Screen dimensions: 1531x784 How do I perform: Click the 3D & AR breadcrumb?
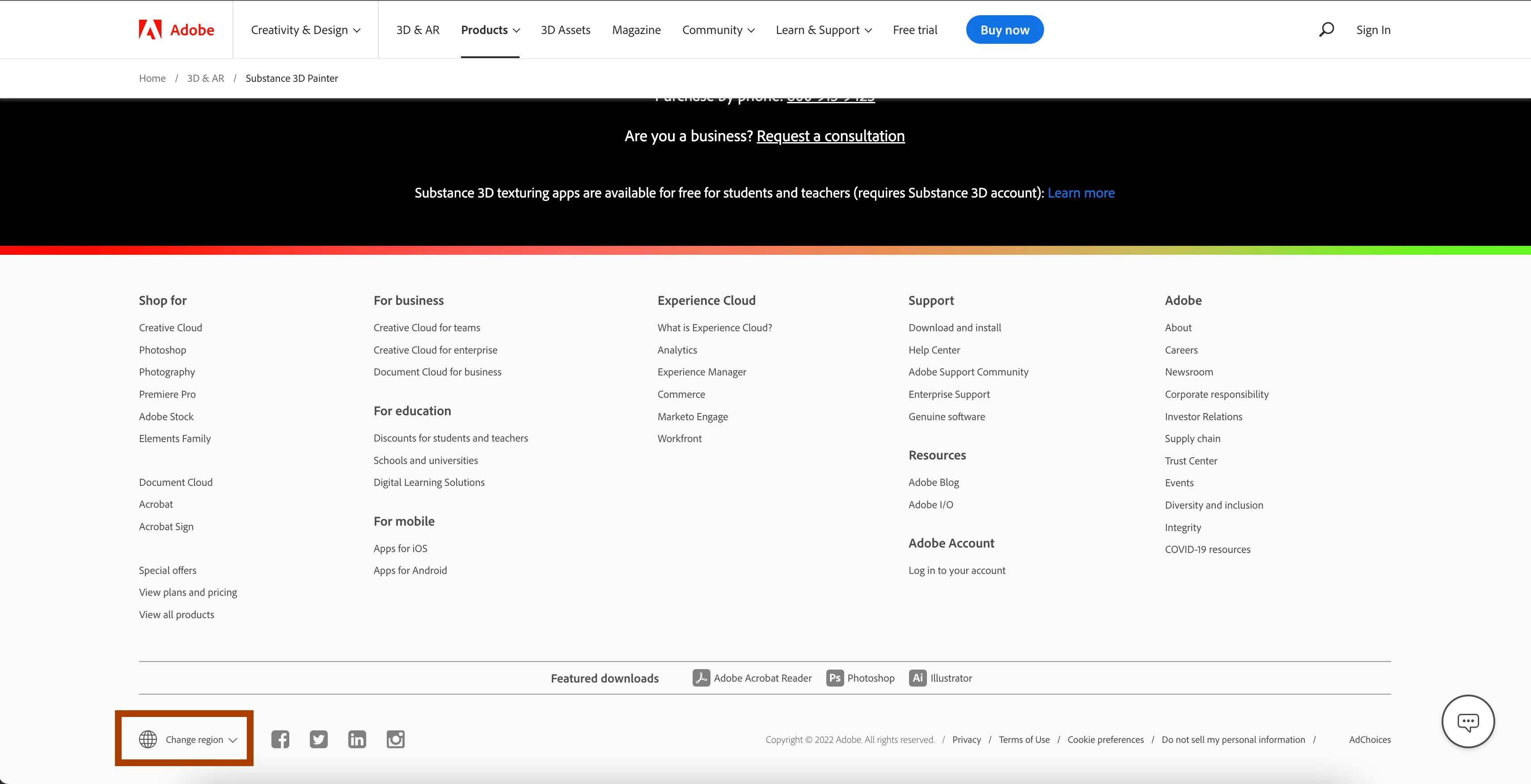(206, 78)
